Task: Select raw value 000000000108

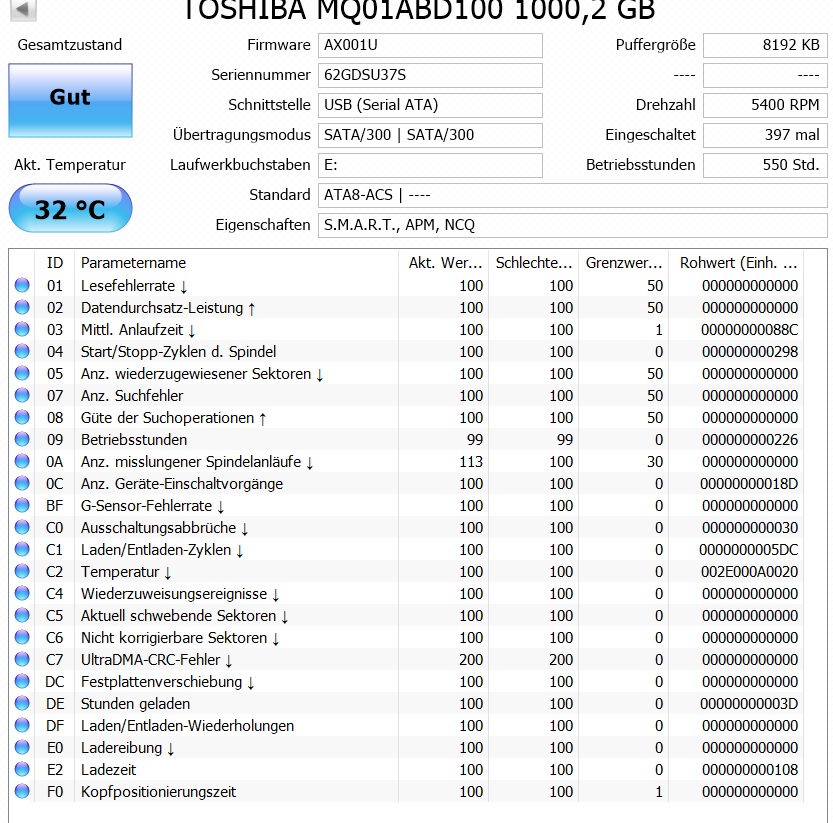Action: (750, 770)
